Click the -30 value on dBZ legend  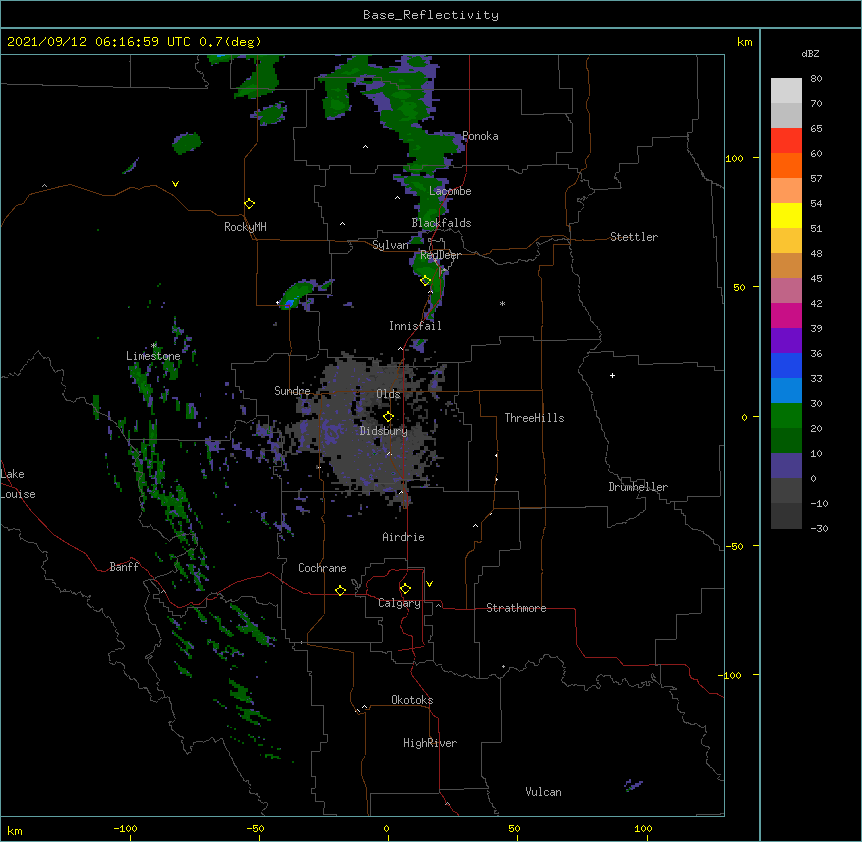[x=819, y=528]
